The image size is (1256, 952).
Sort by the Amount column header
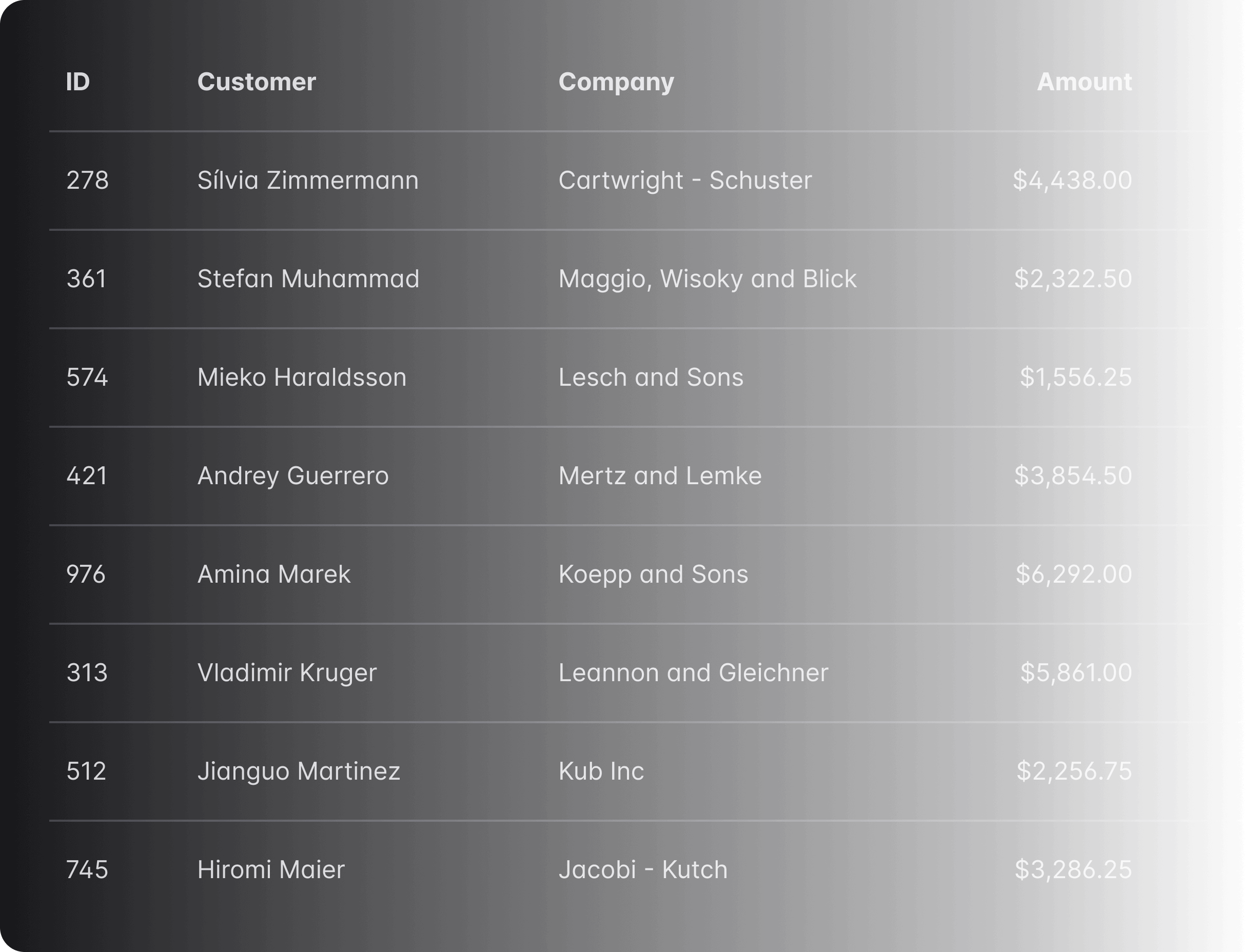pos(1084,82)
